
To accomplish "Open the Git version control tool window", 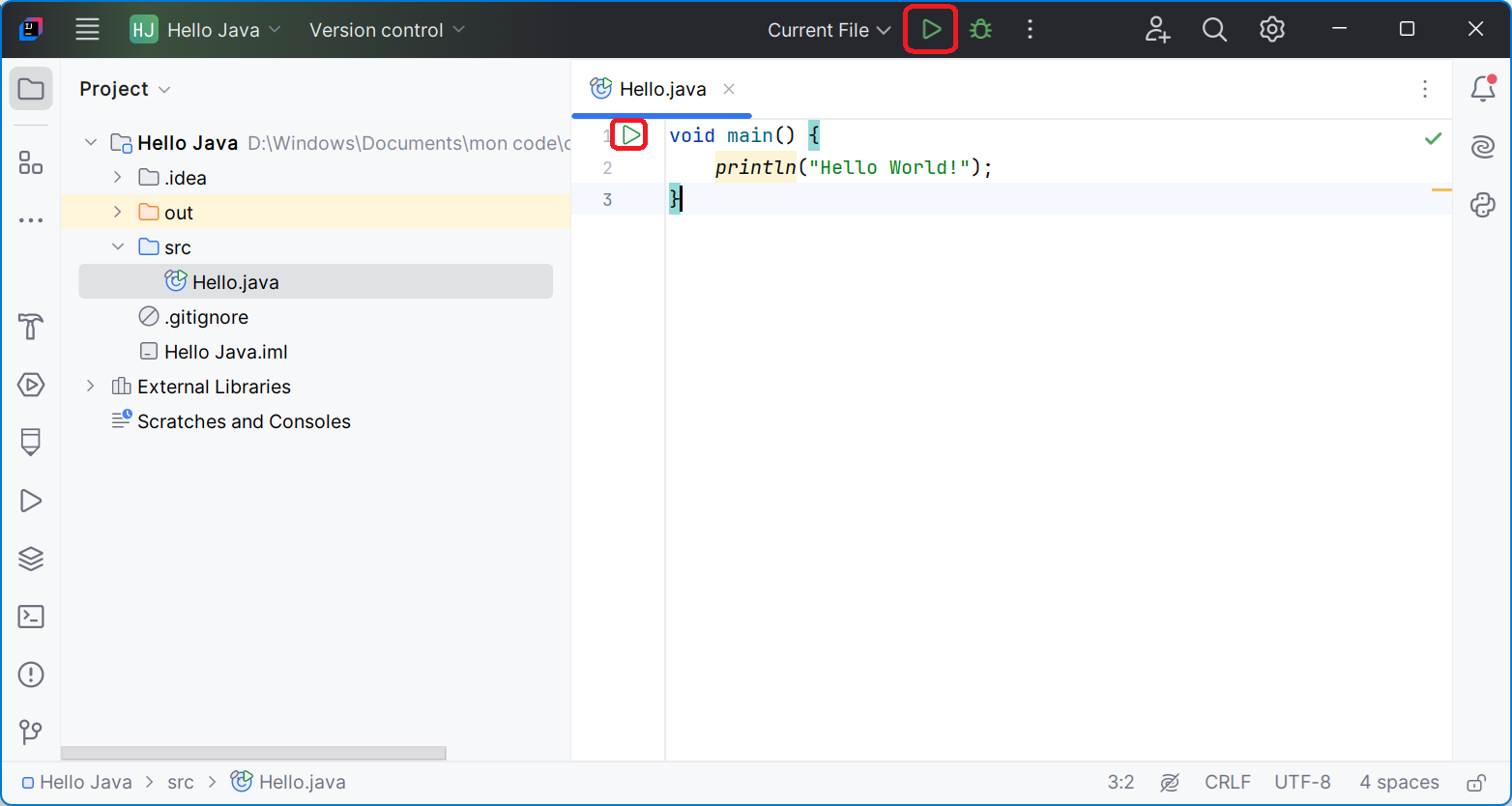I will pyautogui.click(x=31, y=732).
